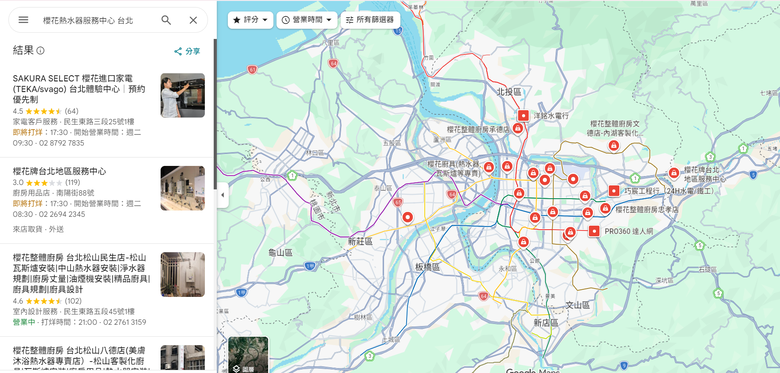Click the 北投區 district label on the map
Screen dimensions: 780x373
coord(508,92)
